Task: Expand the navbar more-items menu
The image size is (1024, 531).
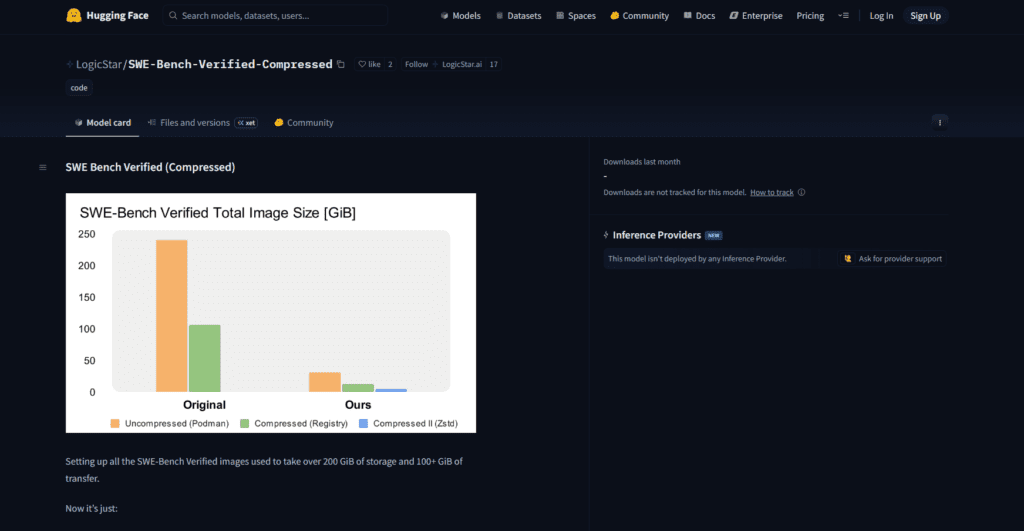Action: point(843,16)
